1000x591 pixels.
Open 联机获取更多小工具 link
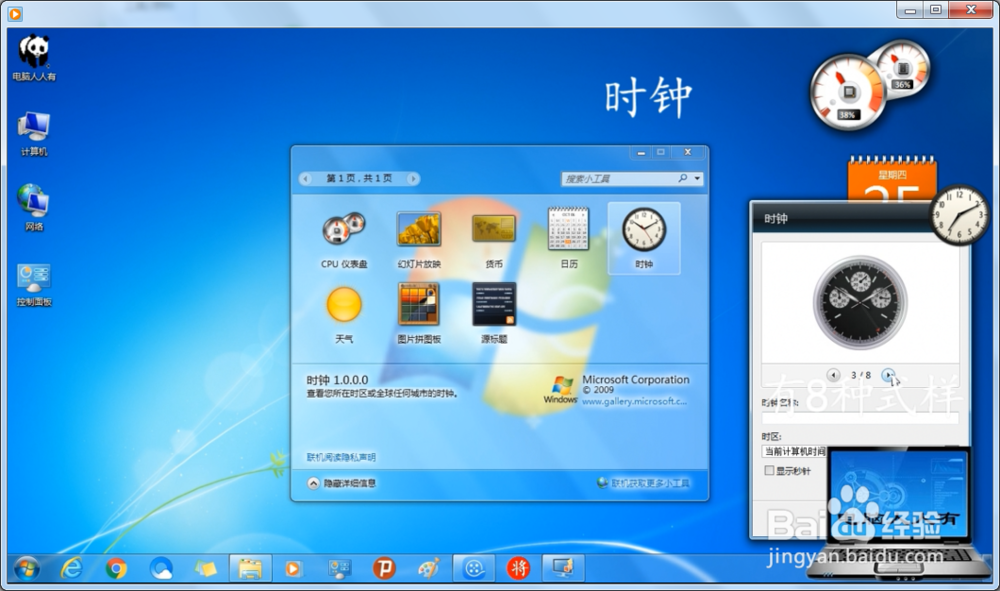pyautogui.click(x=643, y=483)
